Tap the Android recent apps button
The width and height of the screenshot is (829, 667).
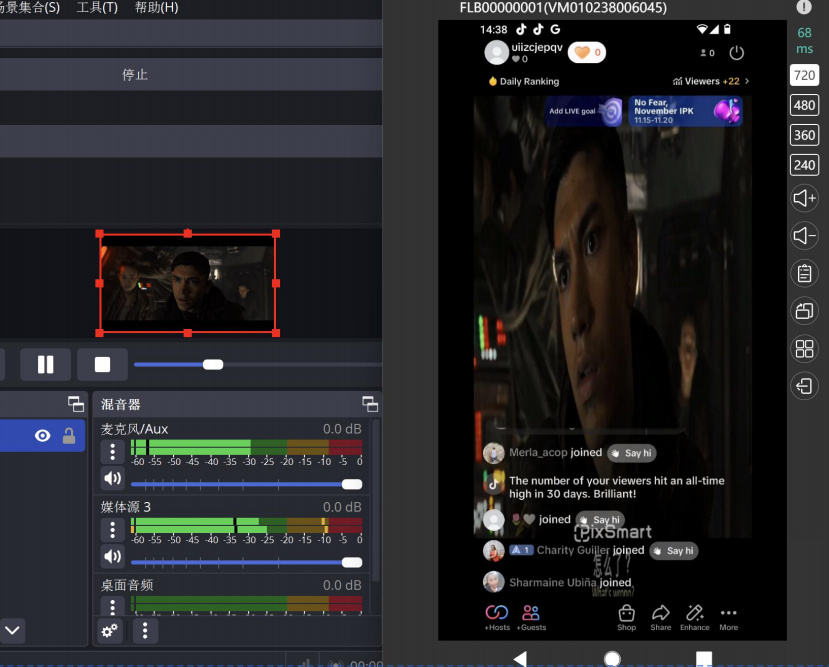[x=704, y=659]
